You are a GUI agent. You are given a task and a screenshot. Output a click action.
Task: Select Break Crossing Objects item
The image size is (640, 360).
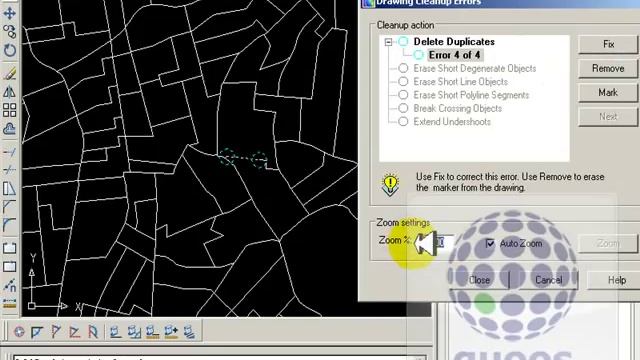(x=458, y=109)
